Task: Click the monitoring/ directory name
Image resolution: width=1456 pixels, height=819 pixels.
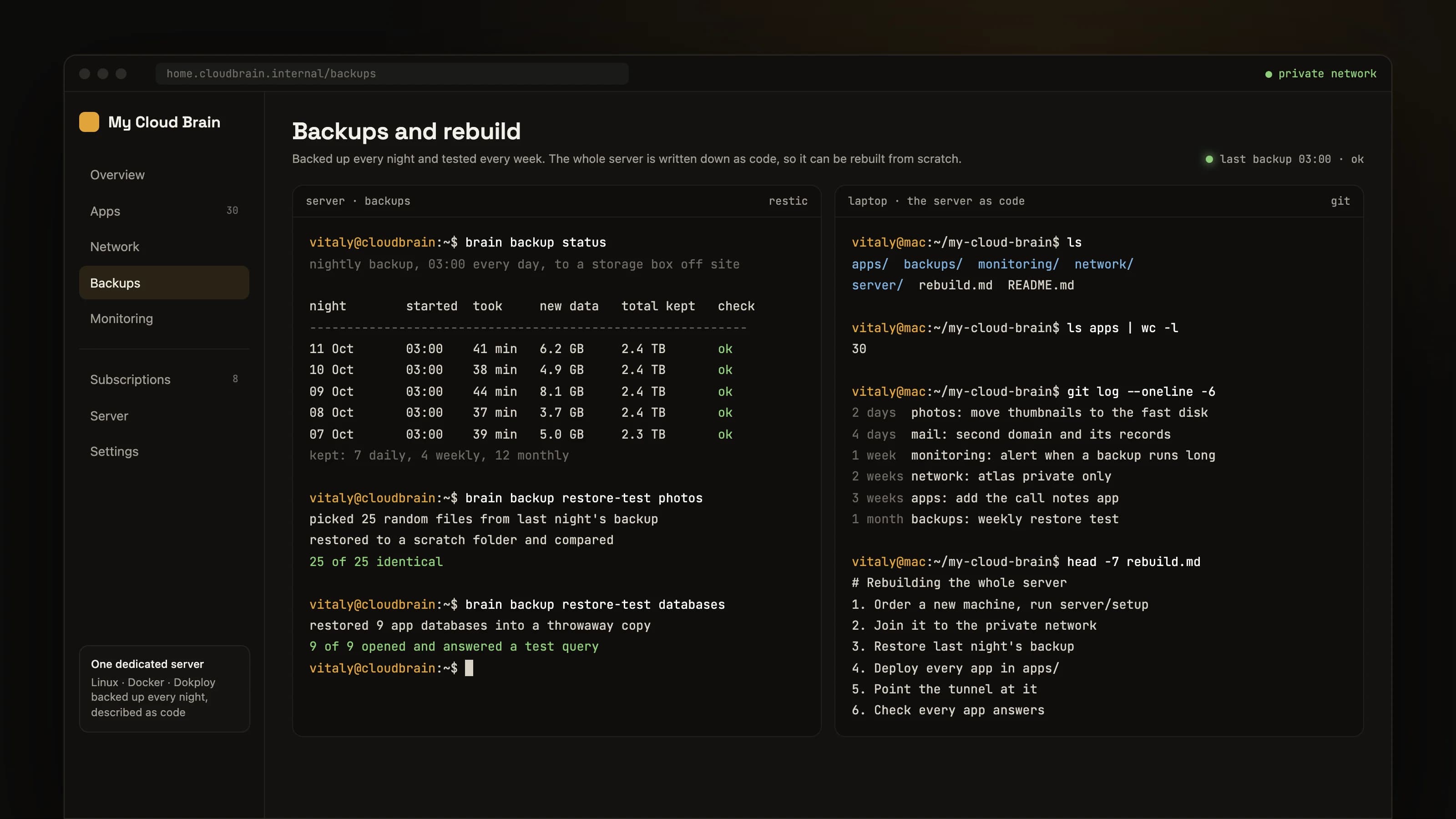Action: click(x=1019, y=264)
